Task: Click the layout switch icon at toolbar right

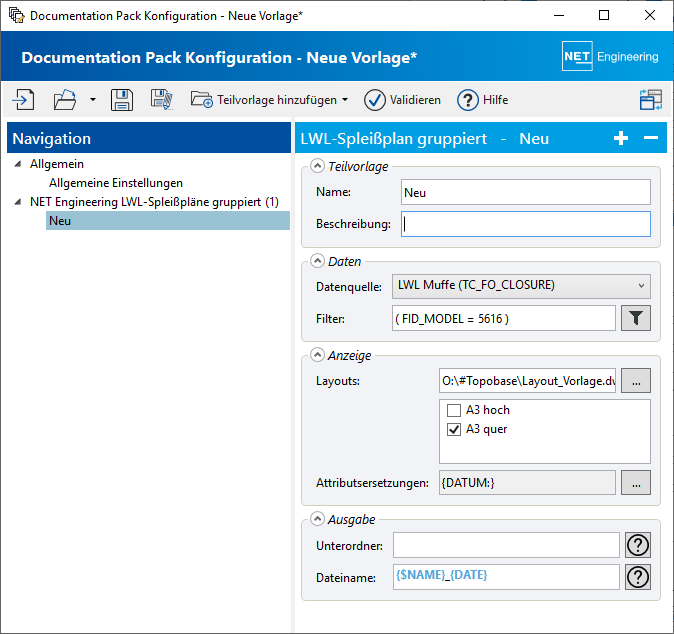Action: 651,100
